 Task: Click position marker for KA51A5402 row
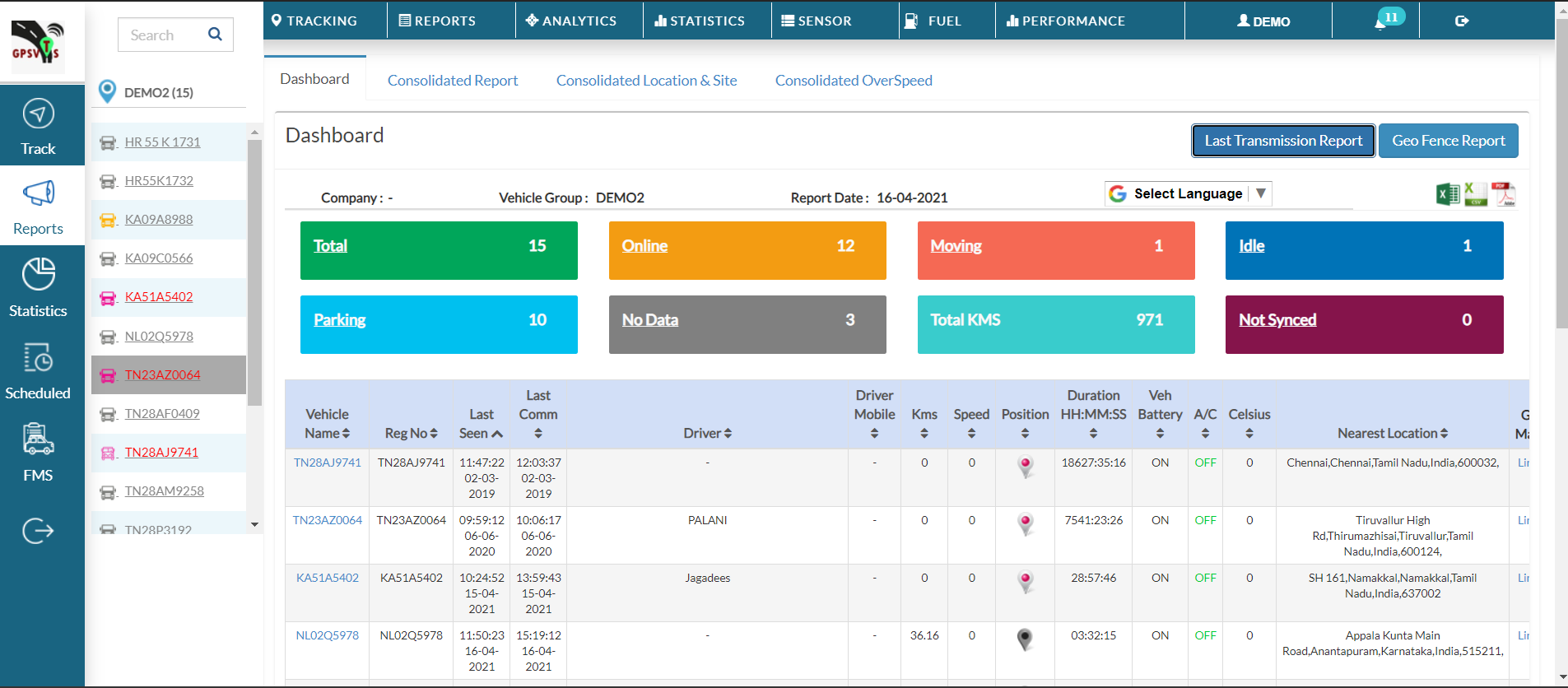pos(1026,582)
